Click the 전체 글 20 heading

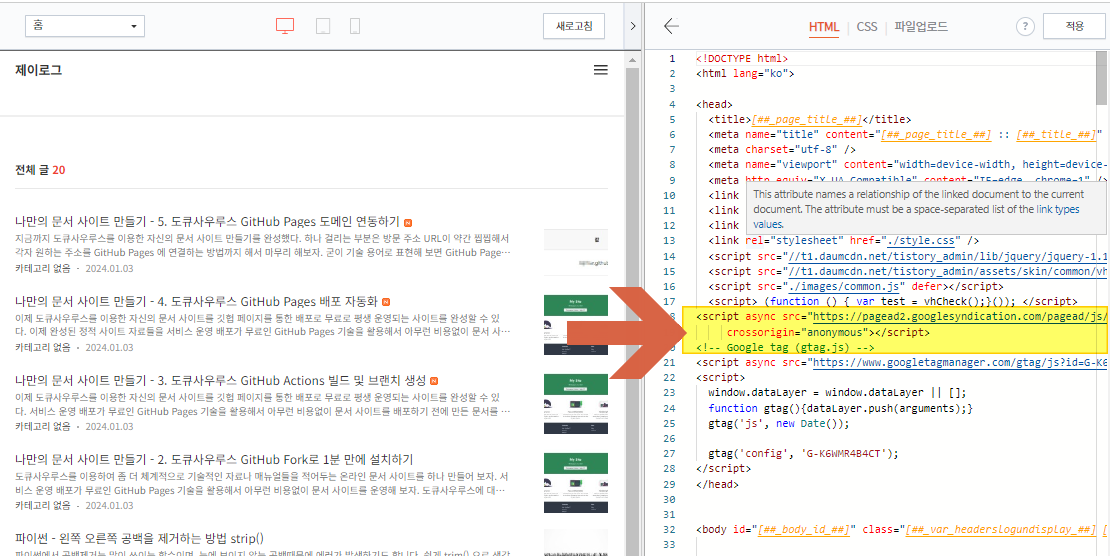click(x=40, y=171)
